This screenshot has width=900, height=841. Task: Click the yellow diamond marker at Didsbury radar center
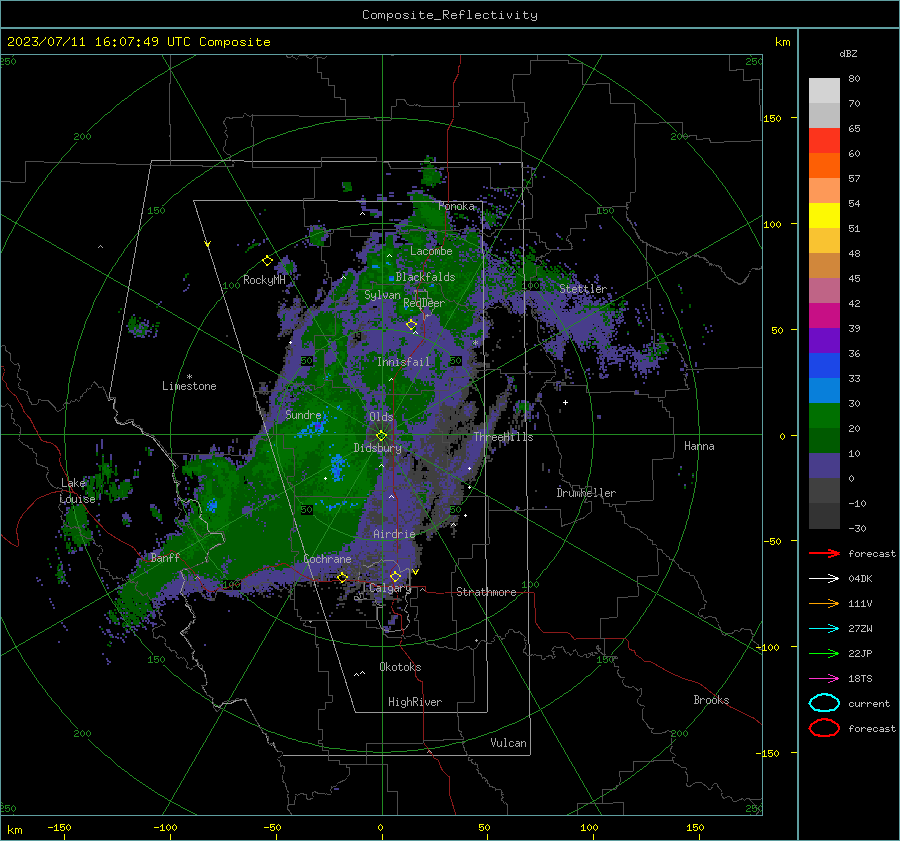tap(381, 436)
